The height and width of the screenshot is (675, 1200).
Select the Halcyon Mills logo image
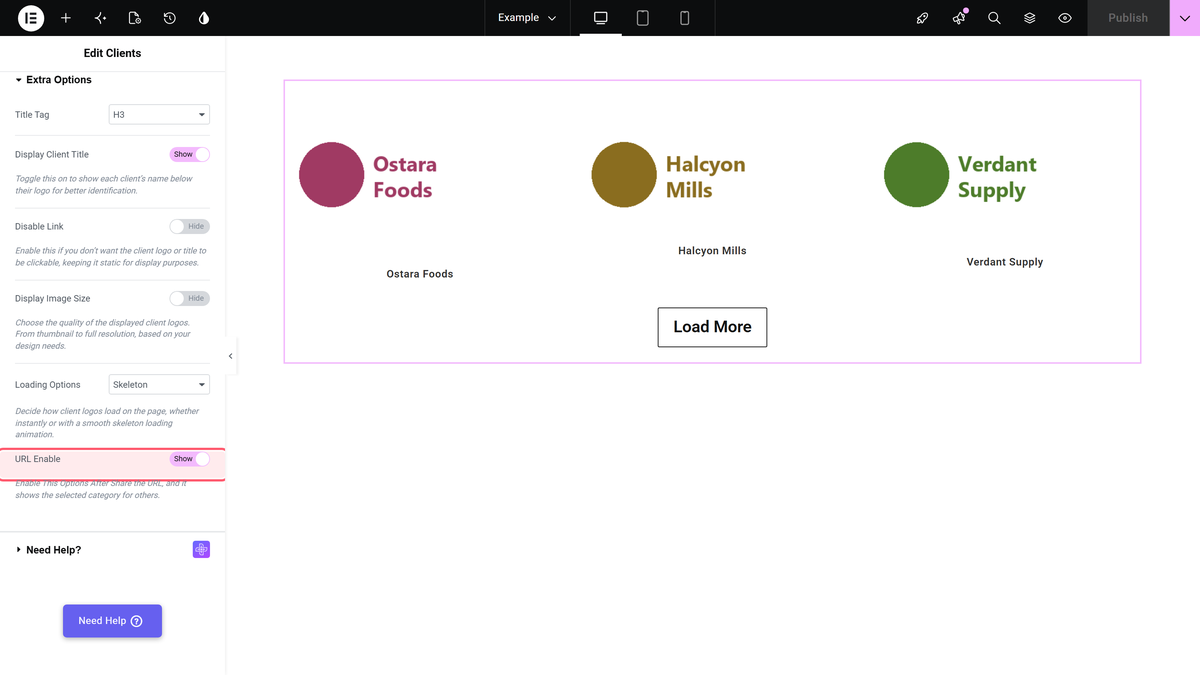pos(669,176)
